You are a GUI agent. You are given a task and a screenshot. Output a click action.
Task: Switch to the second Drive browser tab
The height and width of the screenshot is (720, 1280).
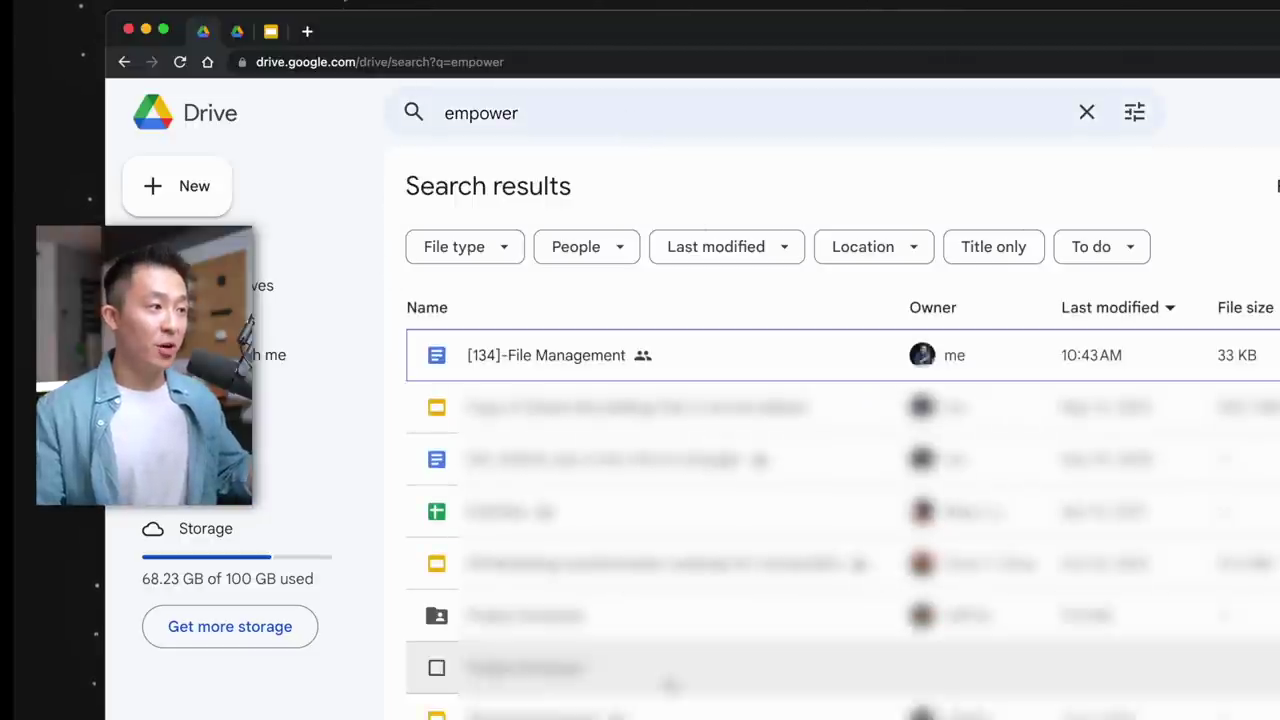point(237,32)
